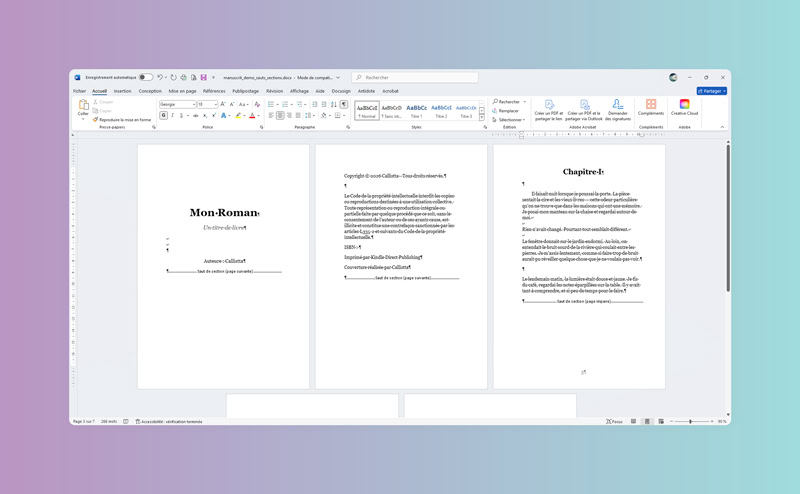Open the Références tab
The height and width of the screenshot is (494, 800).
214,91
